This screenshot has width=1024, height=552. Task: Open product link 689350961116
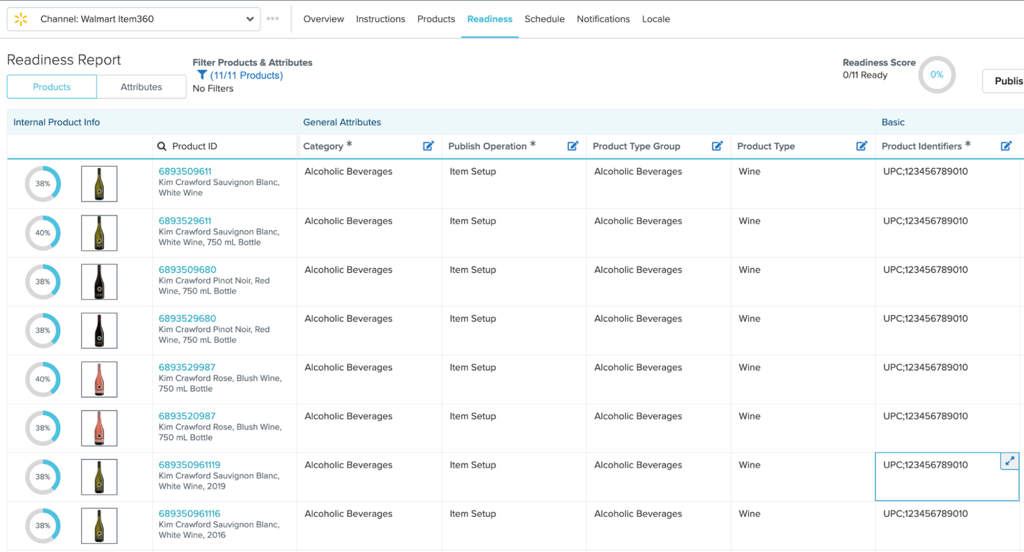coord(189,513)
